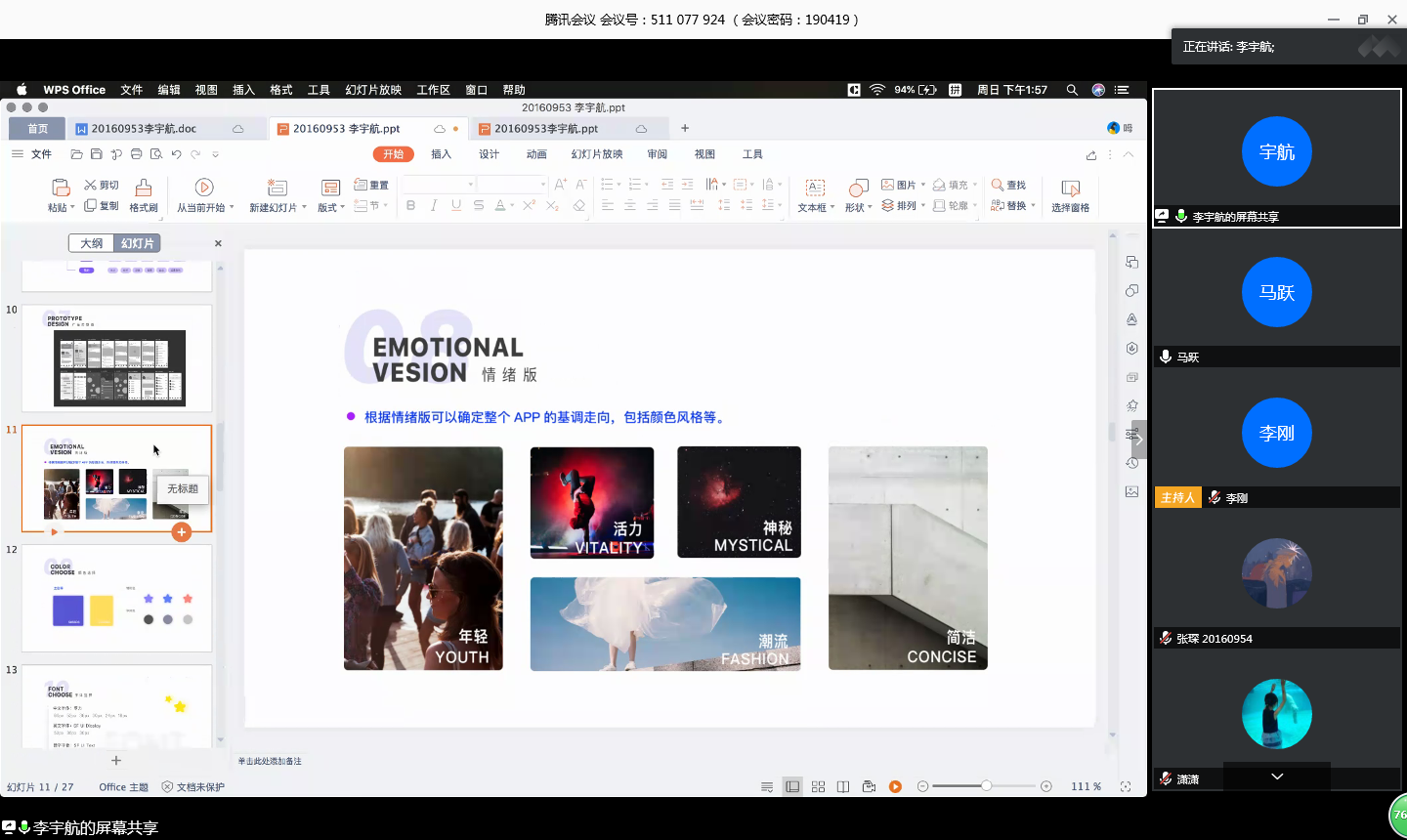This screenshot has width=1407, height=840.
Task: Toggle to the 大纲 outline view
Action: [x=91, y=243]
